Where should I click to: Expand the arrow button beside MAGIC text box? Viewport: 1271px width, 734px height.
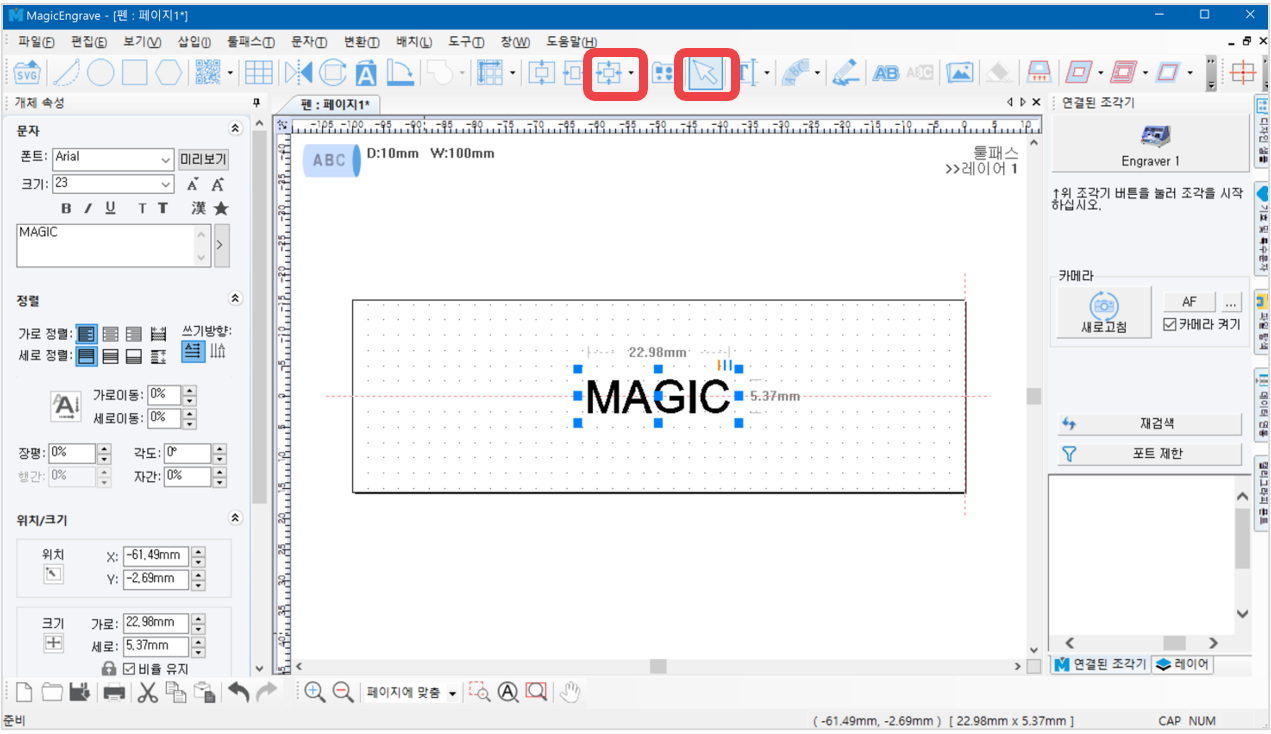pos(222,245)
